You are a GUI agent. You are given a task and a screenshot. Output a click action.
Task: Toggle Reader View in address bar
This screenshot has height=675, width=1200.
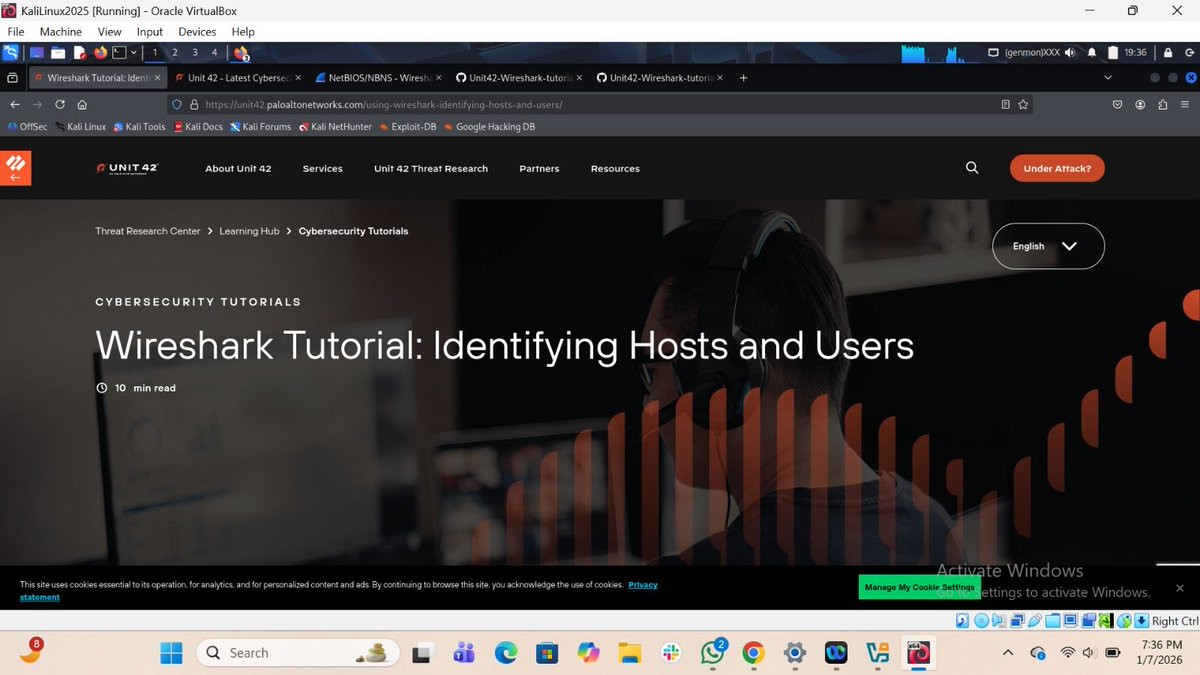coord(1005,104)
